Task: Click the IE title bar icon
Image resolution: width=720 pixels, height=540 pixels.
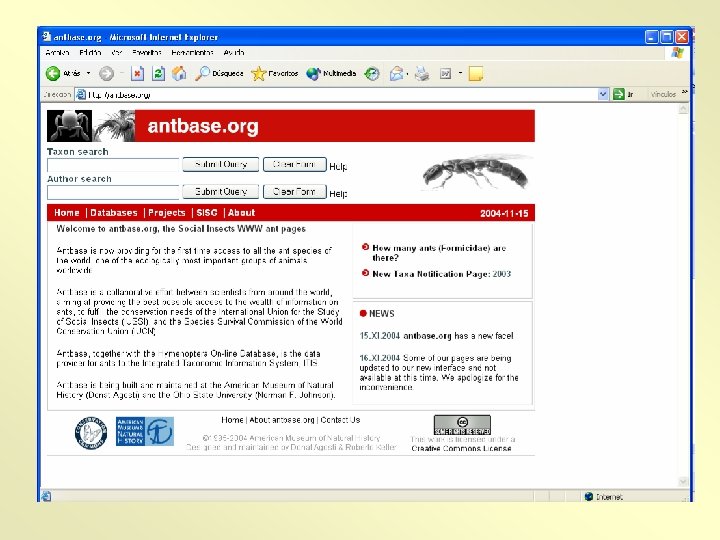Action: (46, 37)
